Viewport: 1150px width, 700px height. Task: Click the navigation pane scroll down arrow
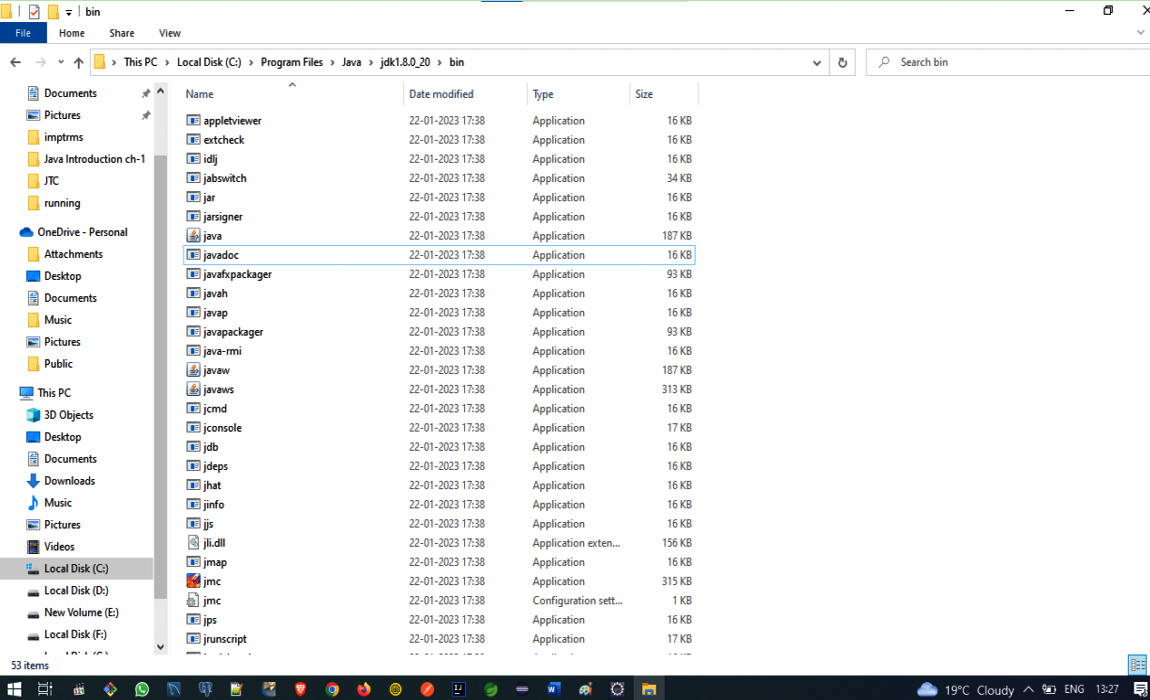pos(160,647)
